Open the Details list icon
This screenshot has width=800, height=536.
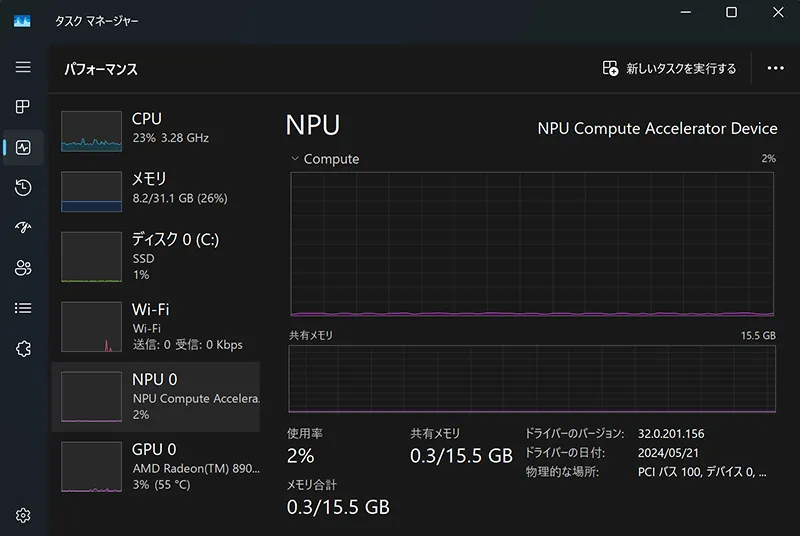pos(23,308)
